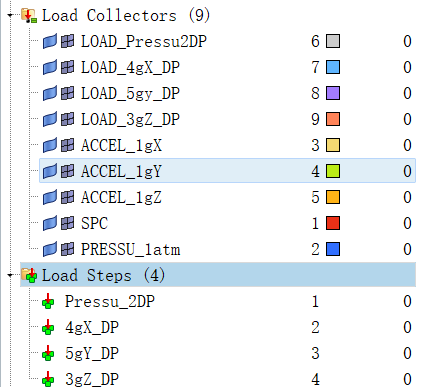This screenshot has height=387, width=423.
Task: Select the ACCEL_1gY collector name
Action: pyautogui.click(x=121, y=172)
